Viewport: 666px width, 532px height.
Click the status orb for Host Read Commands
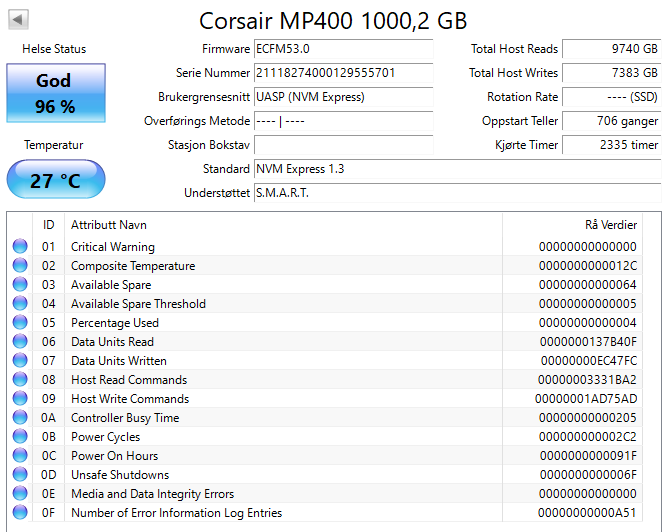click(20, 380)
